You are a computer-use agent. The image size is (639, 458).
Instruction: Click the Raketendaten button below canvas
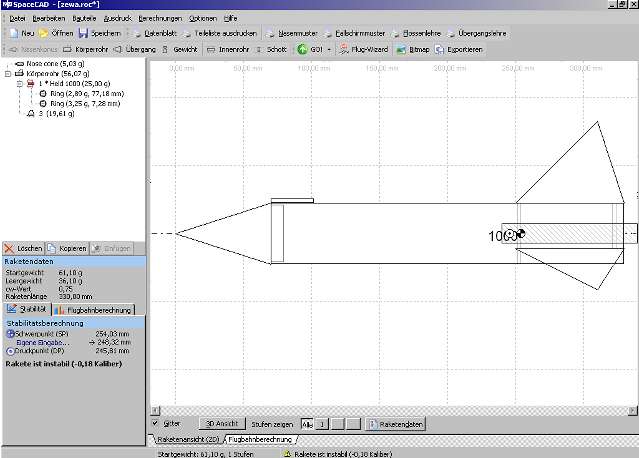(396, 424)
